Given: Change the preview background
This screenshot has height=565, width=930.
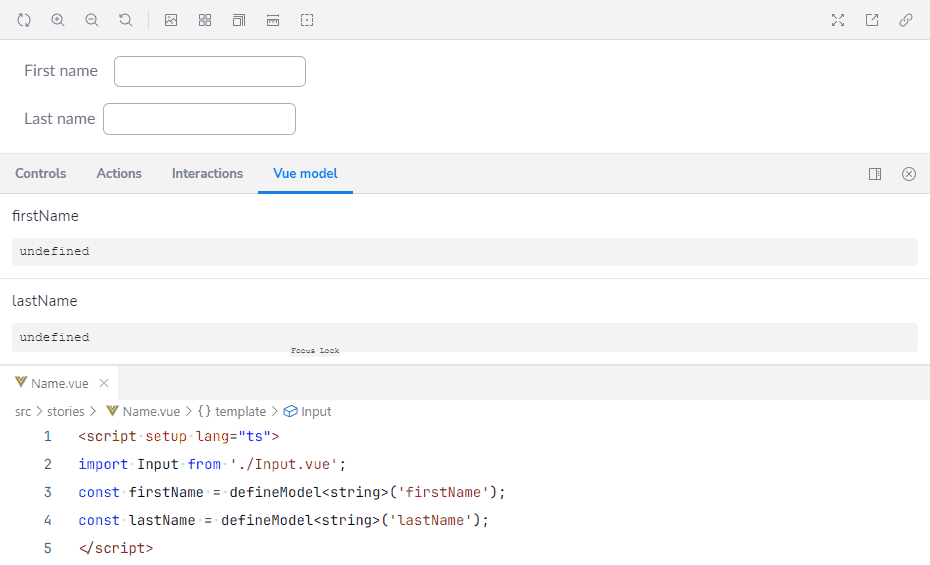Looking at the screenshot, I should (171, 20).
